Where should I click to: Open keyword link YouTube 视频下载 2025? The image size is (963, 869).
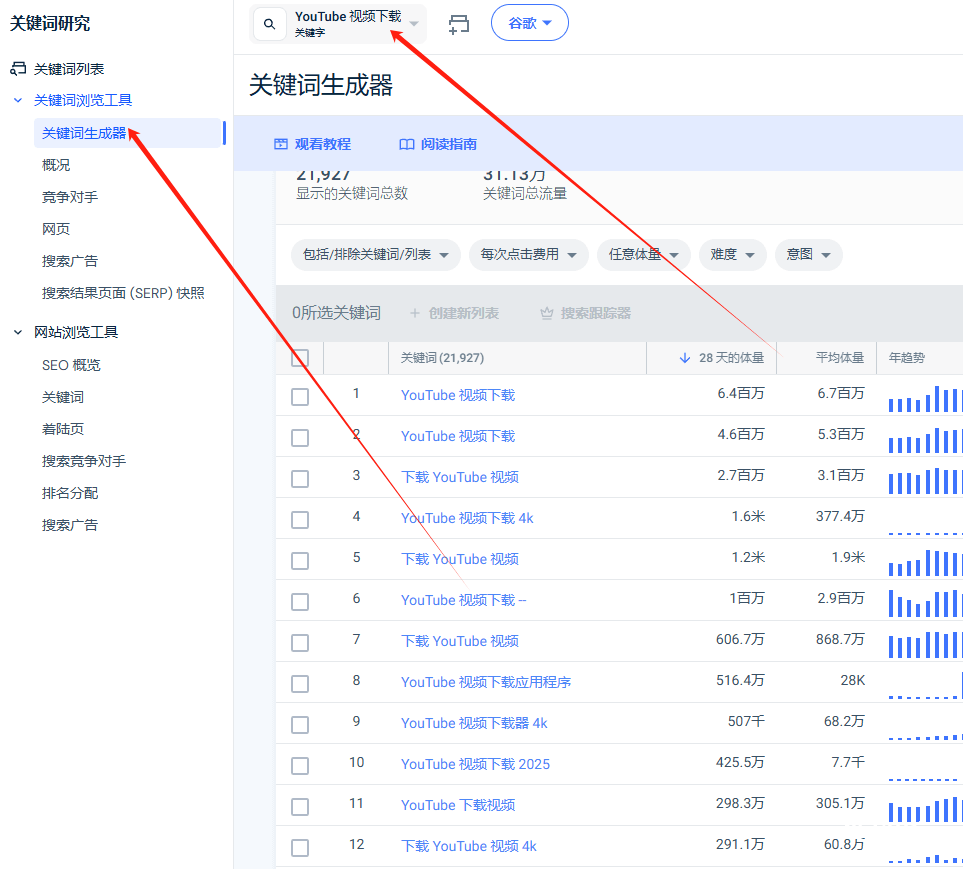(x=475, y=764)
